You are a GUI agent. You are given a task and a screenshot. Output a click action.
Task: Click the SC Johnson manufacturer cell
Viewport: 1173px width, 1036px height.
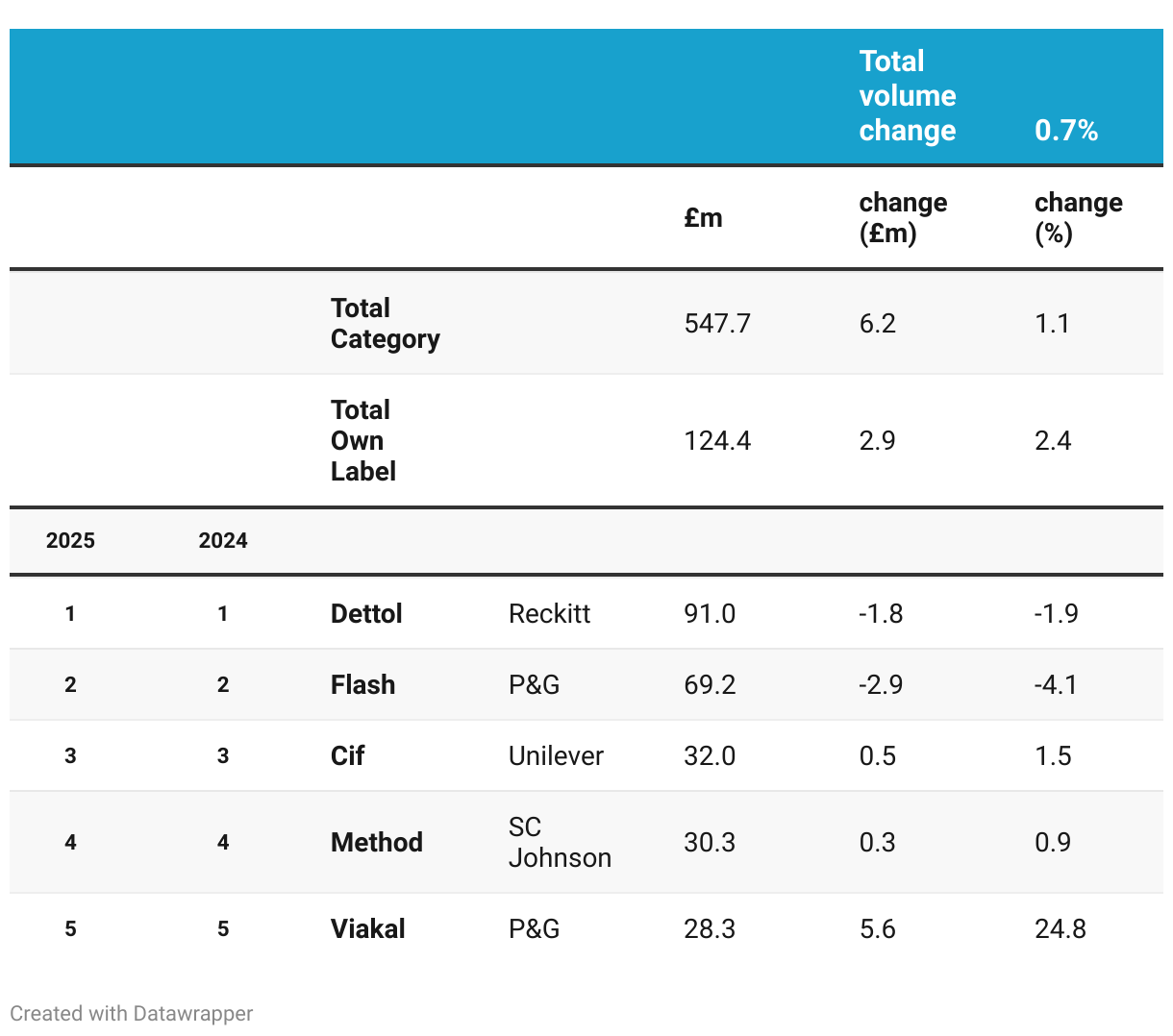(560, 842)
